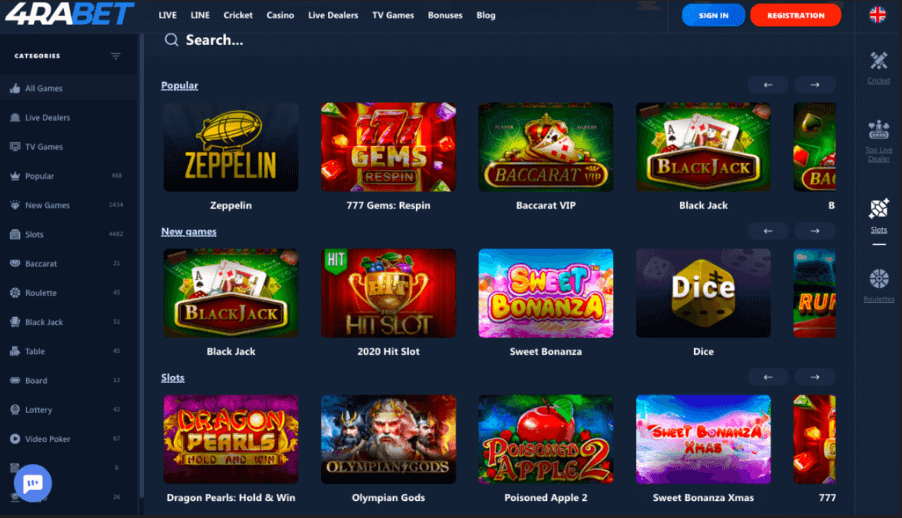Advance the Slots row right arrow

point(815,377)
